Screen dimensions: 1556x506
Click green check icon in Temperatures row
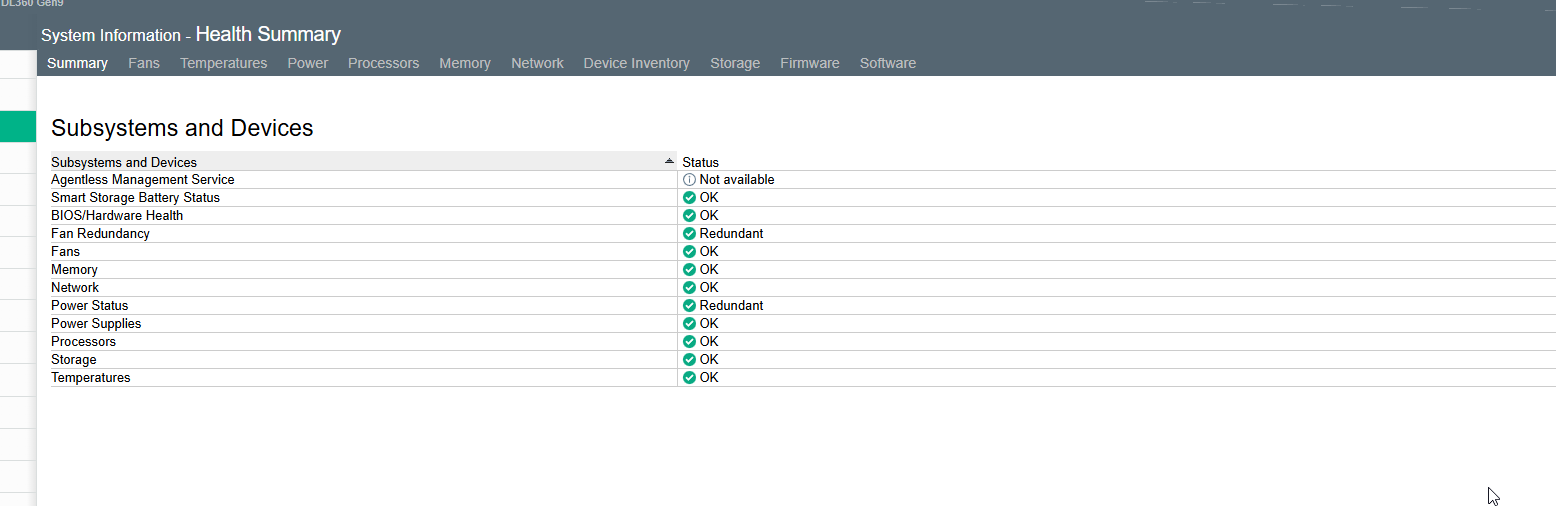click(x=689, y=378)
